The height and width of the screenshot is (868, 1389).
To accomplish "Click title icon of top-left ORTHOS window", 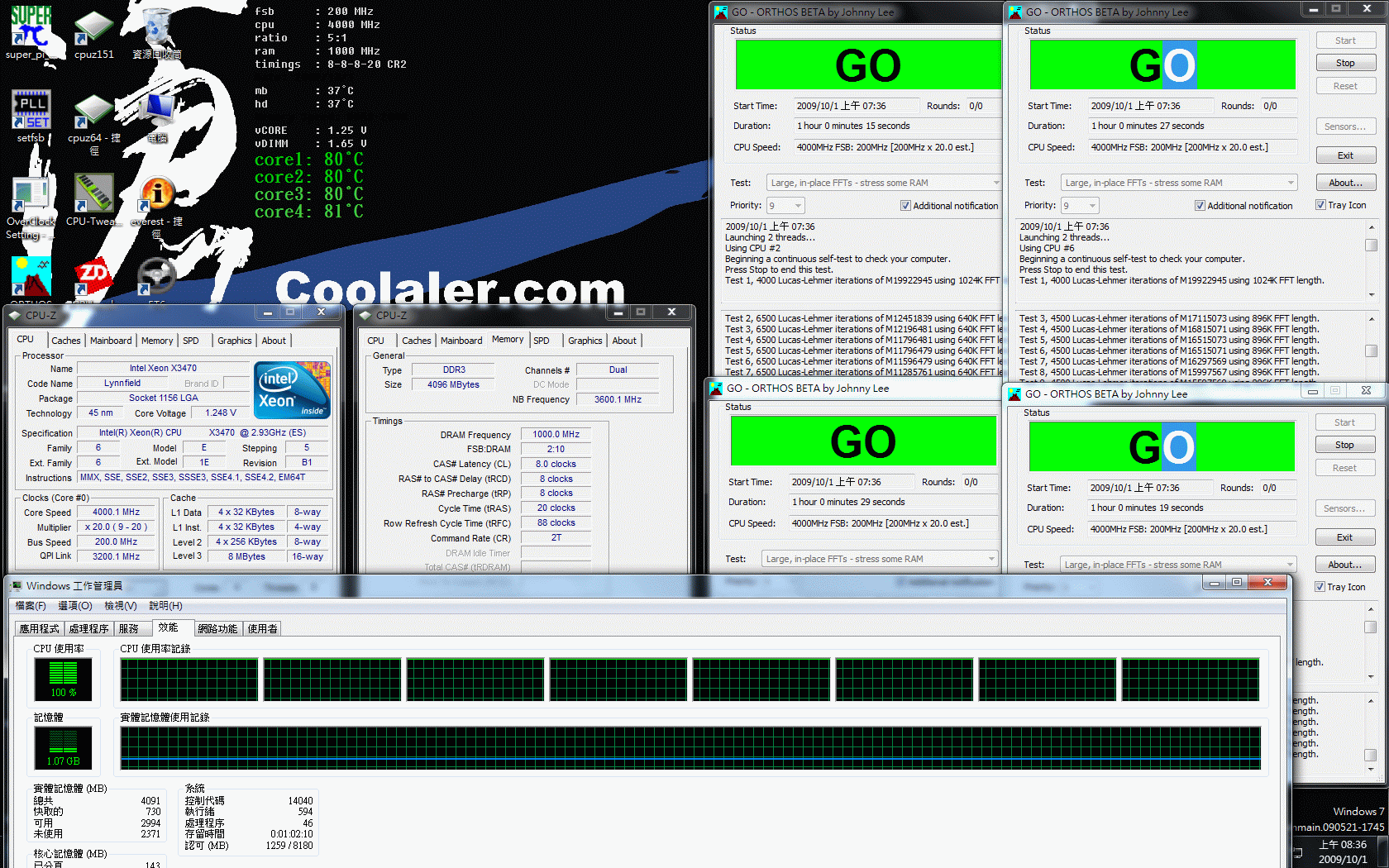I will pos(721,12).
